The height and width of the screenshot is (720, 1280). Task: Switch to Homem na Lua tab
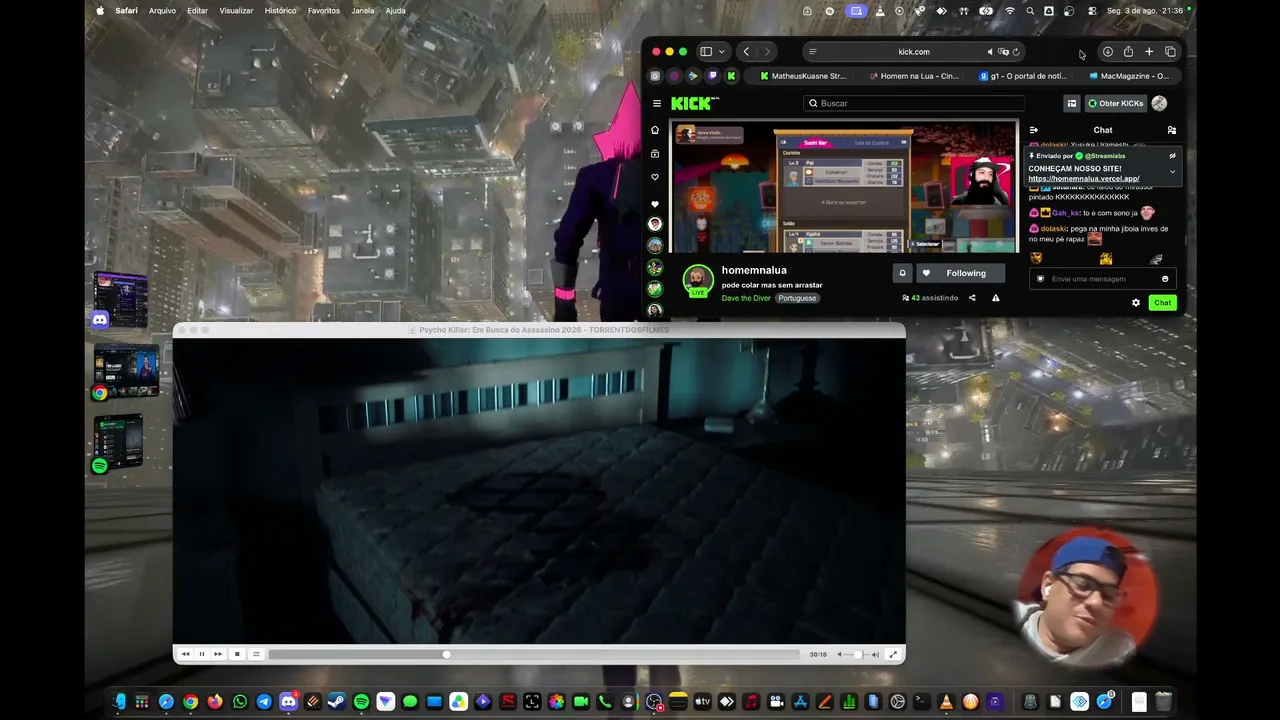[914, 76]
